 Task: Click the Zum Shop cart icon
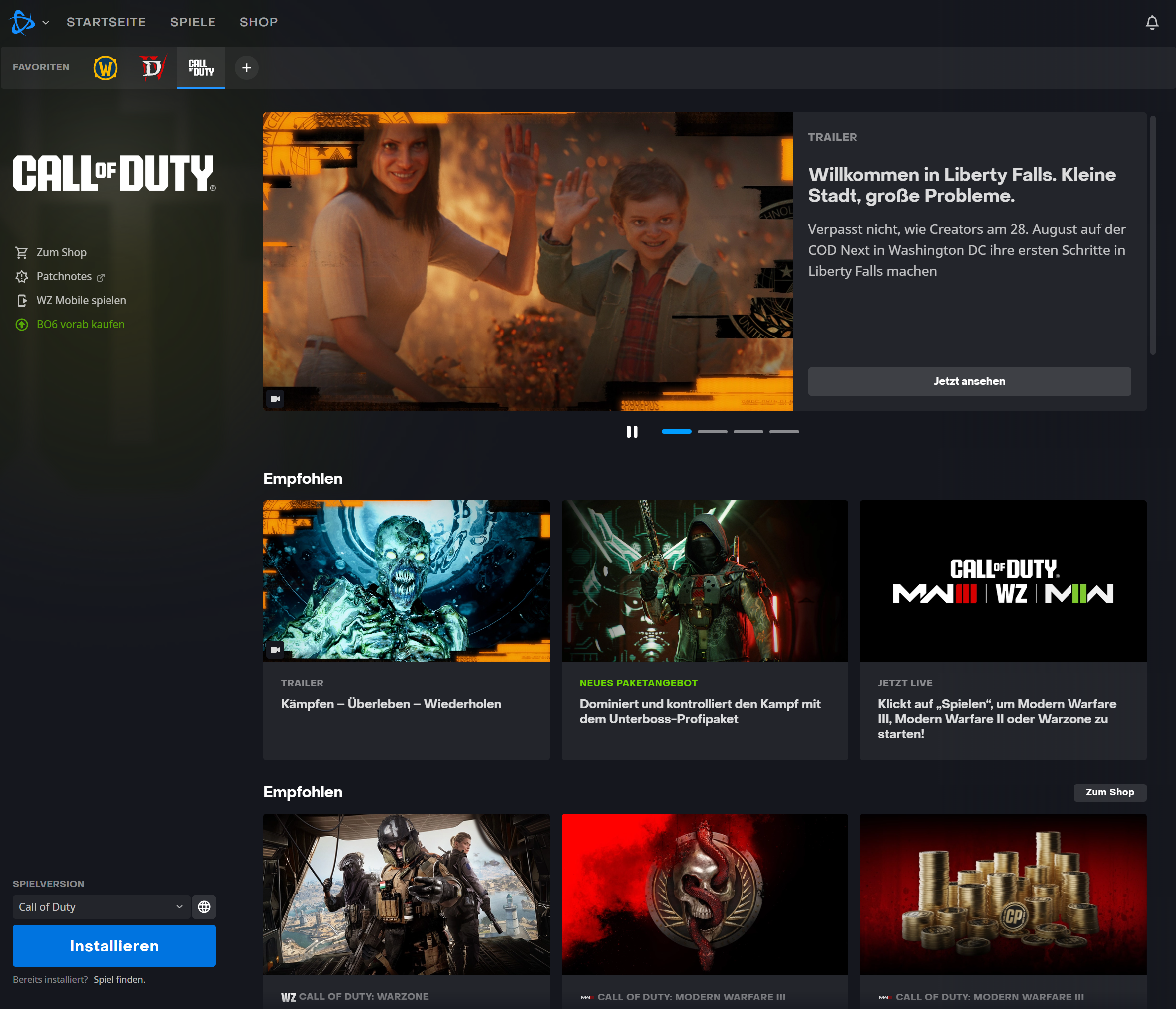21,253
